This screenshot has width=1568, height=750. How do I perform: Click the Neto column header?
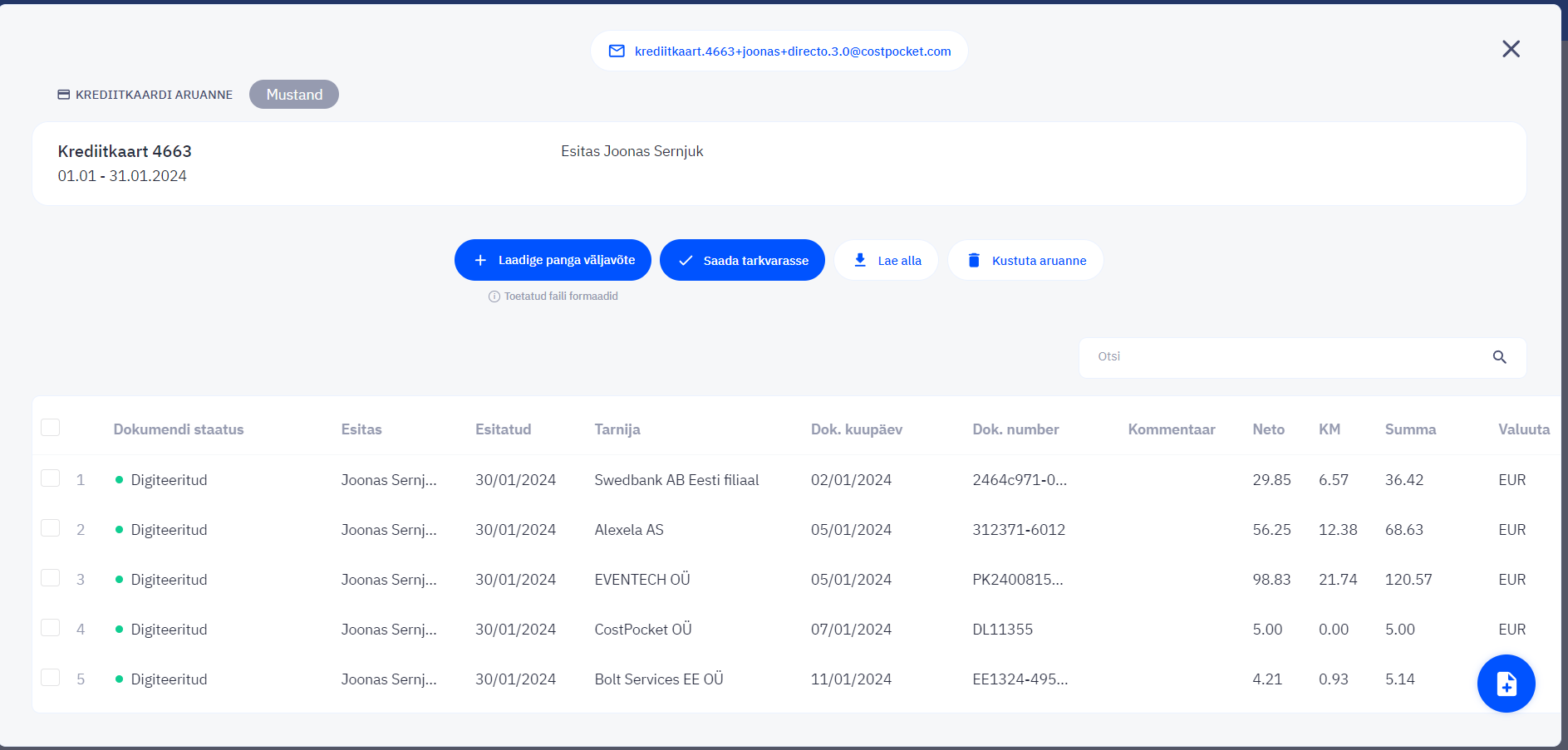tap(1268, 429)
